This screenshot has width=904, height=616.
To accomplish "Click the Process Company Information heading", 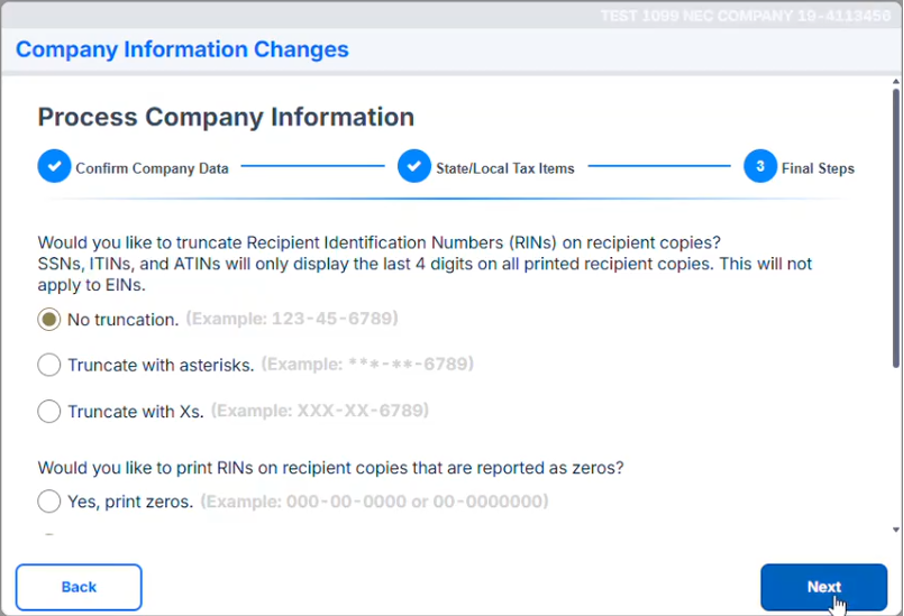I will (226, 116).
